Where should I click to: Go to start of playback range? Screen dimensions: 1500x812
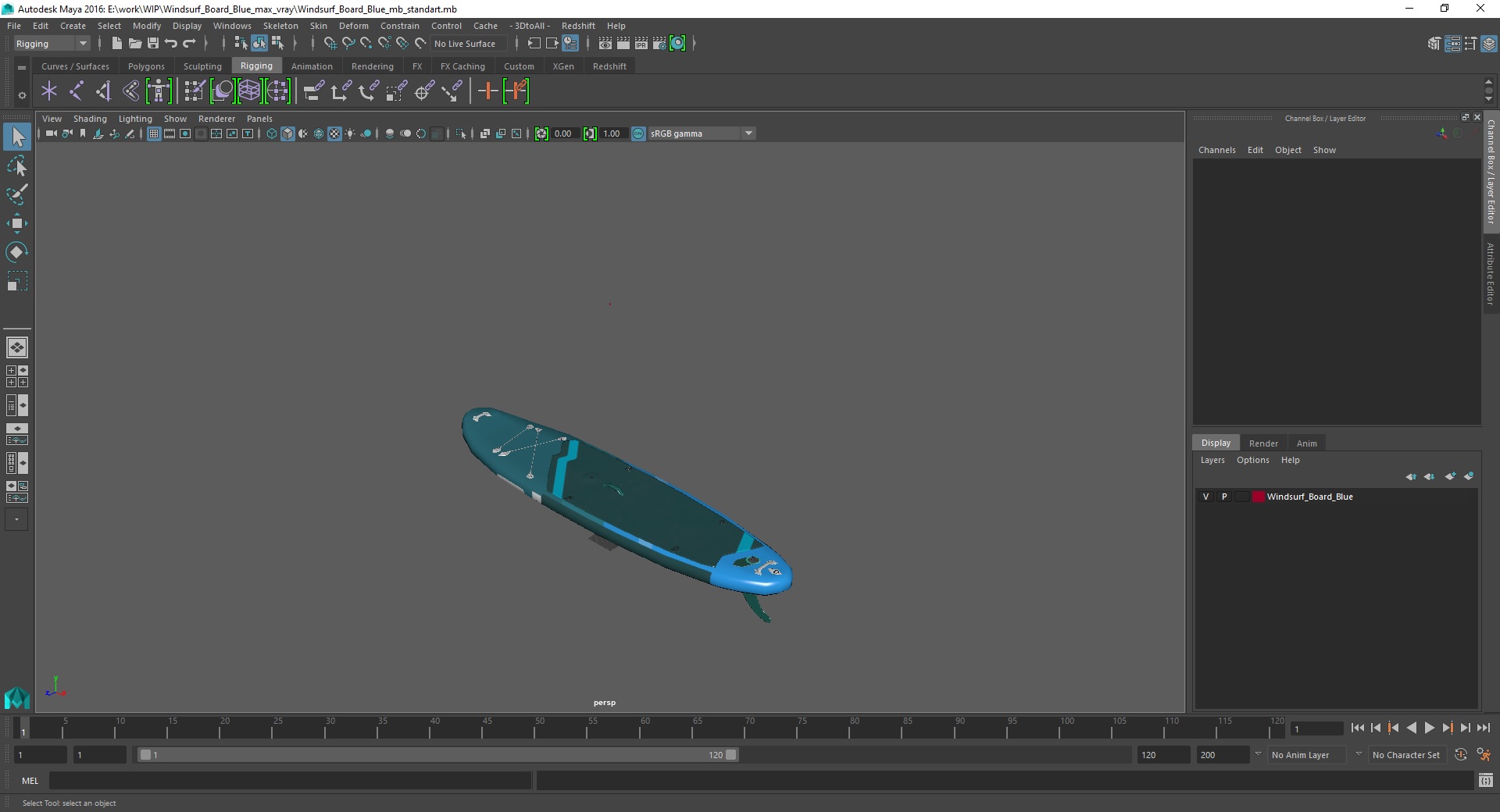(1357, 728)
